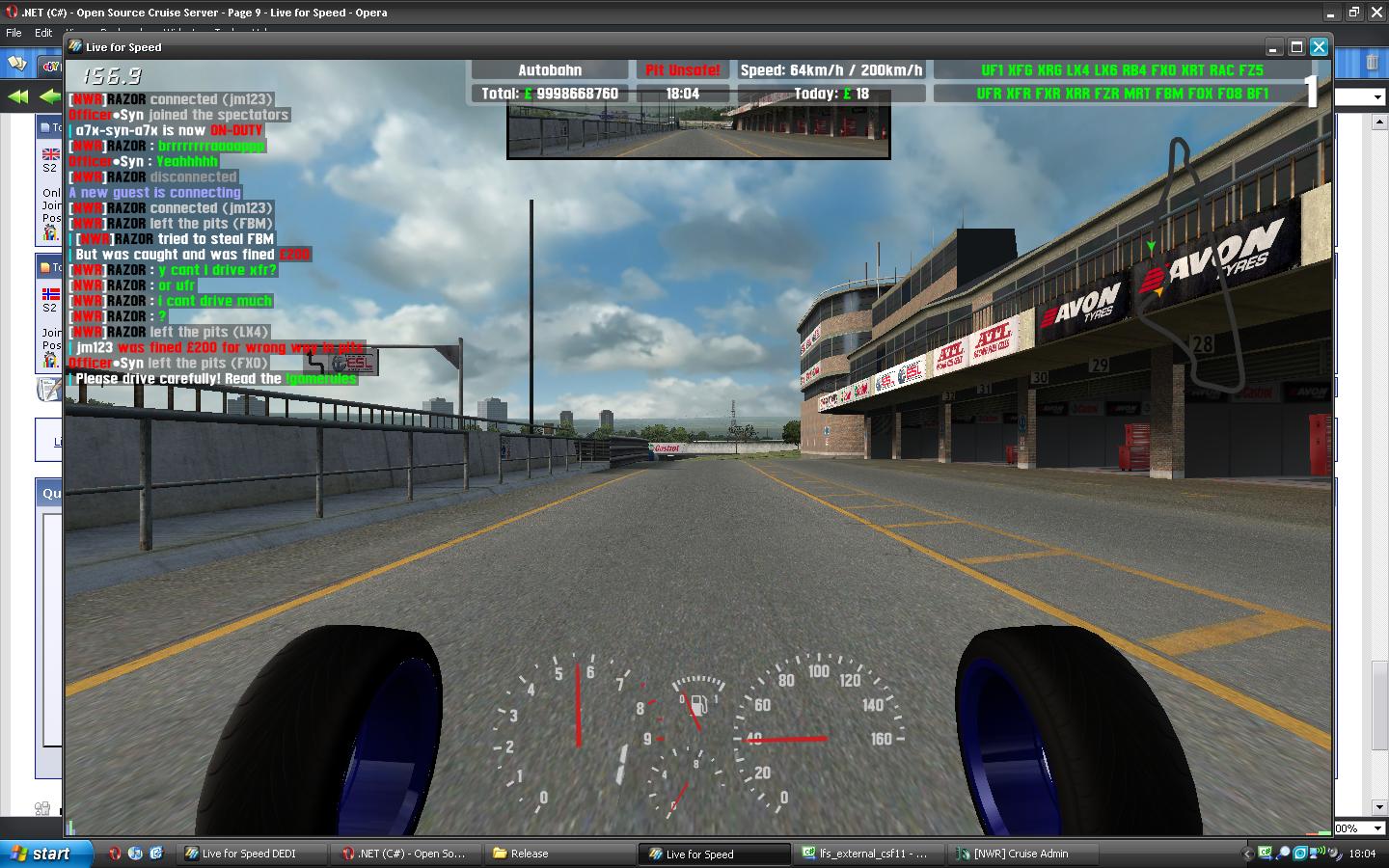Click the speedometer gauge
Image resolution: width=1389 pixels, height=868 pixels.
pyautogui.click(x=820, y=733)
